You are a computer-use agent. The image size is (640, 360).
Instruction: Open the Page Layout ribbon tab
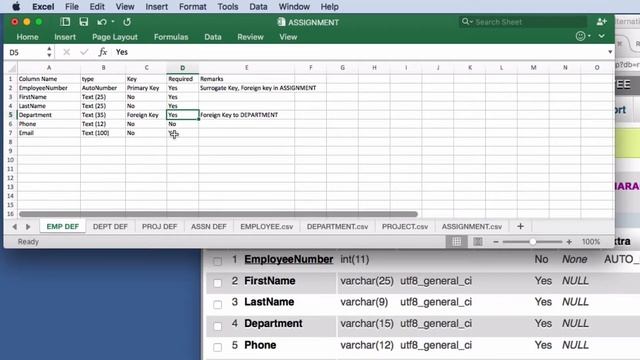click(x=115, y=37)
